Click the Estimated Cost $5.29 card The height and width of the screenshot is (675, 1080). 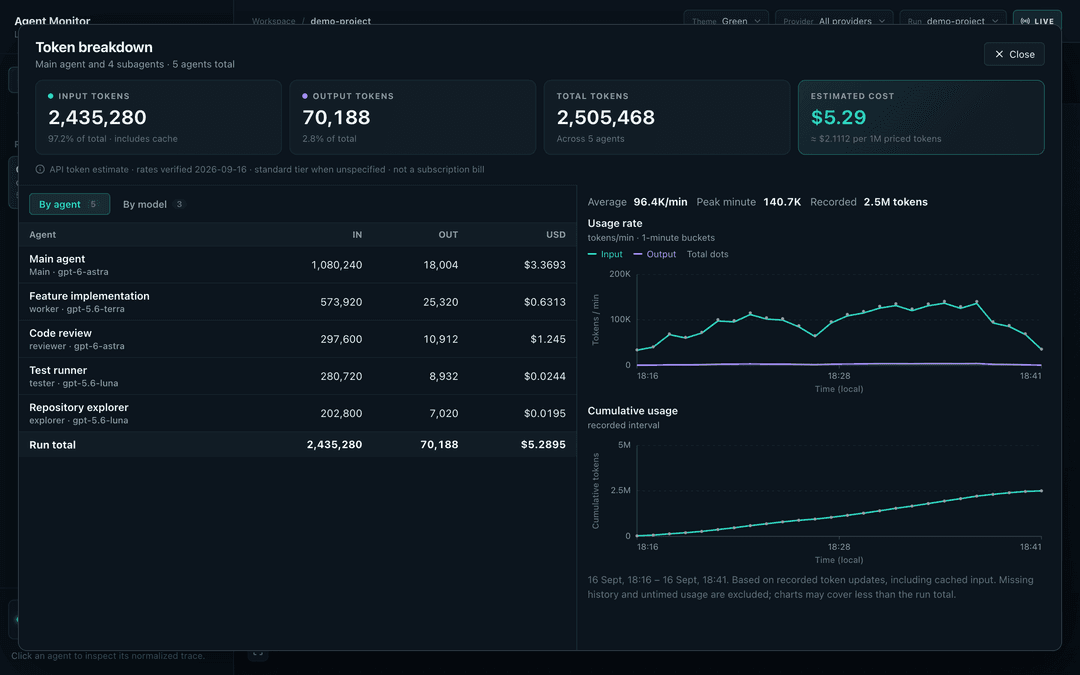921,117
